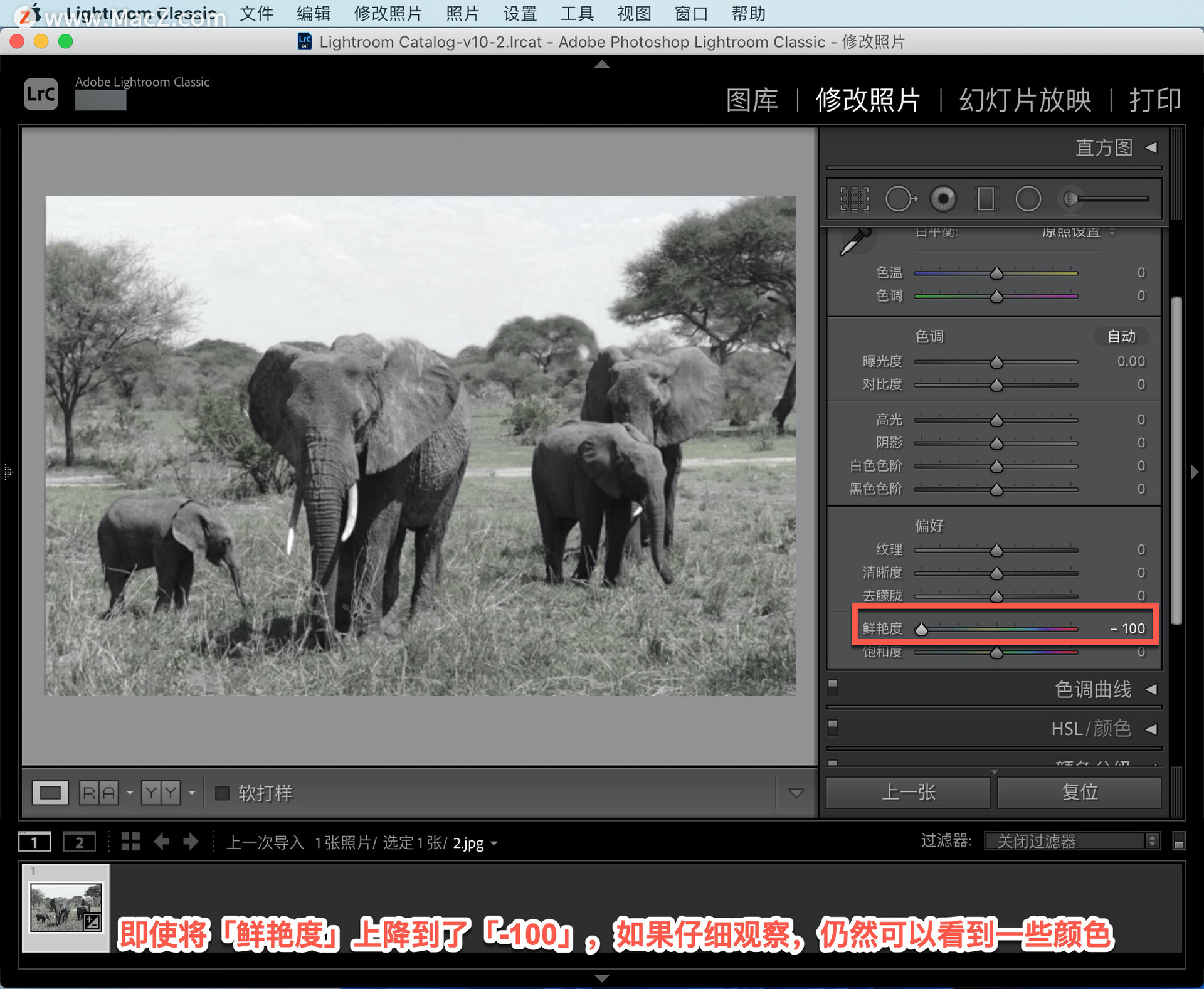Click the 鲜艳度 vibrance slider handle

(x=921, y=629)
